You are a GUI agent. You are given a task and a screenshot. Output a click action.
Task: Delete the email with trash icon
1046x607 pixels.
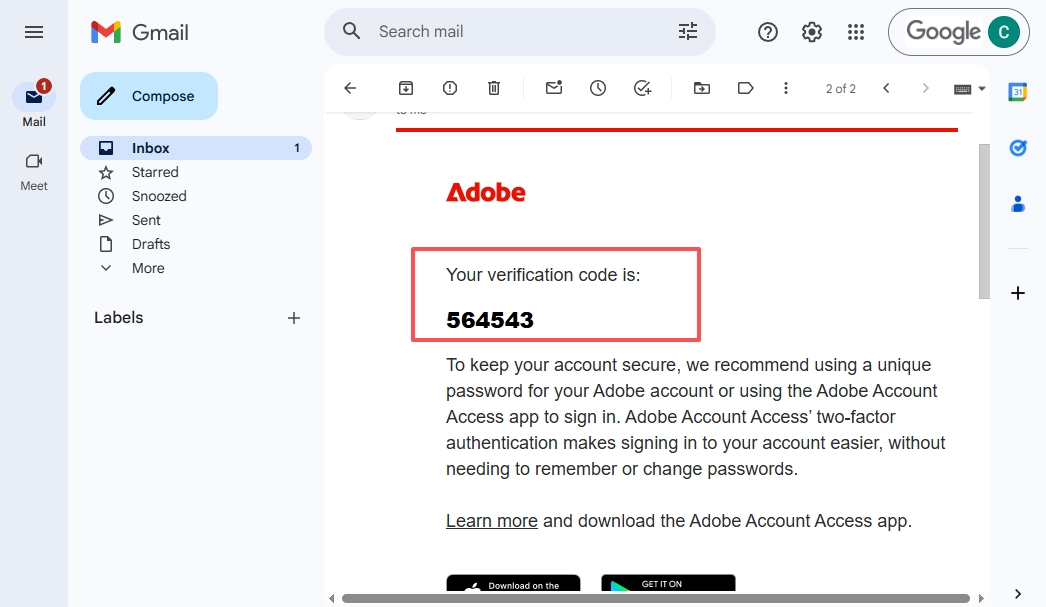coord(494,88)
